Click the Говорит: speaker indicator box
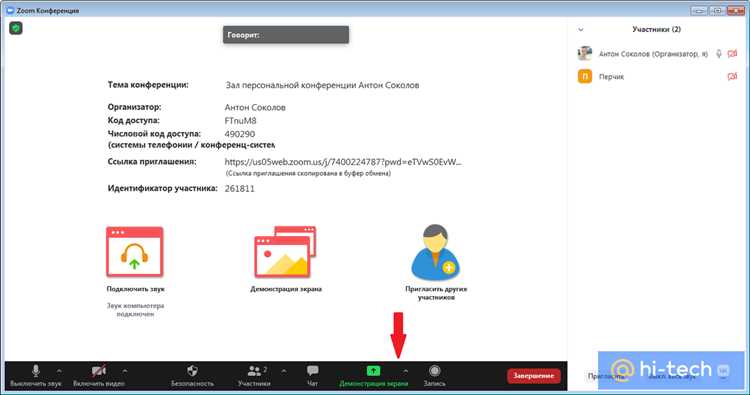 pos(286,35)
